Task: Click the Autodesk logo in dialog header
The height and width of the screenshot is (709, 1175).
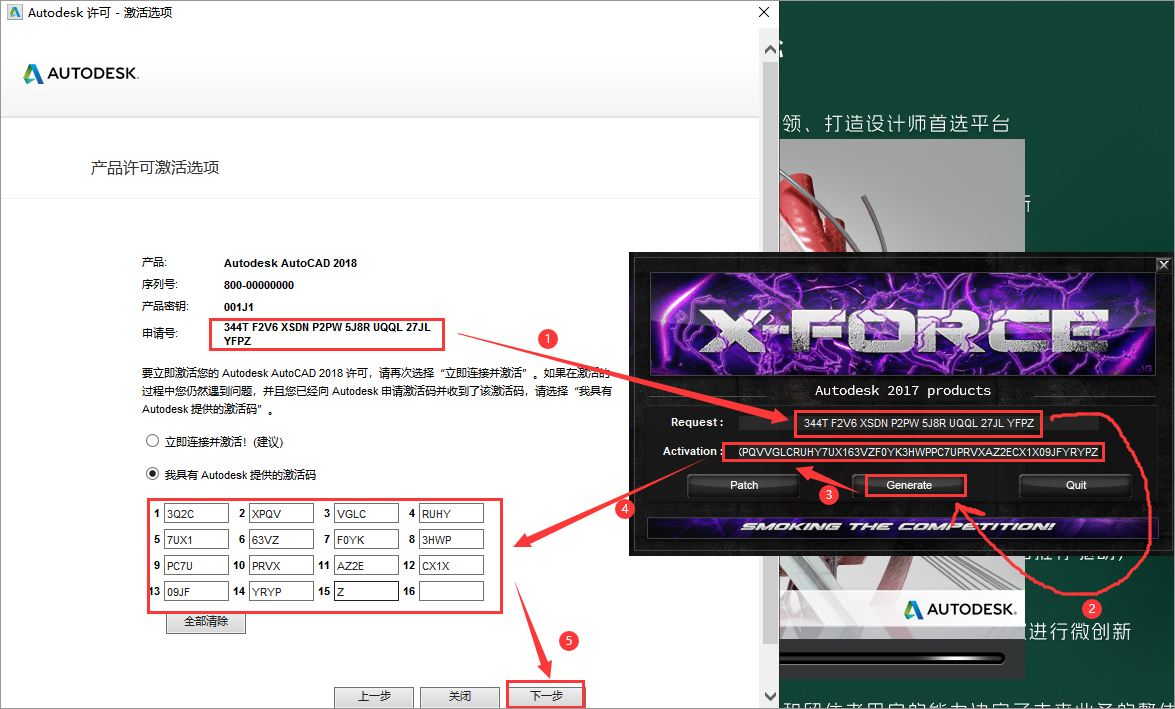Action: (x=81, y=73)
